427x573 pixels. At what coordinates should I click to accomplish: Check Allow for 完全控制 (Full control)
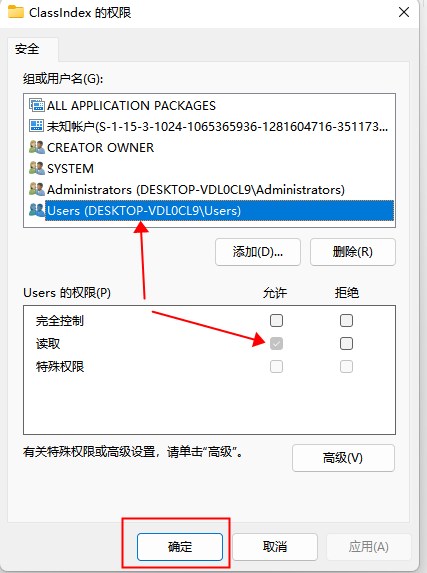276,320
